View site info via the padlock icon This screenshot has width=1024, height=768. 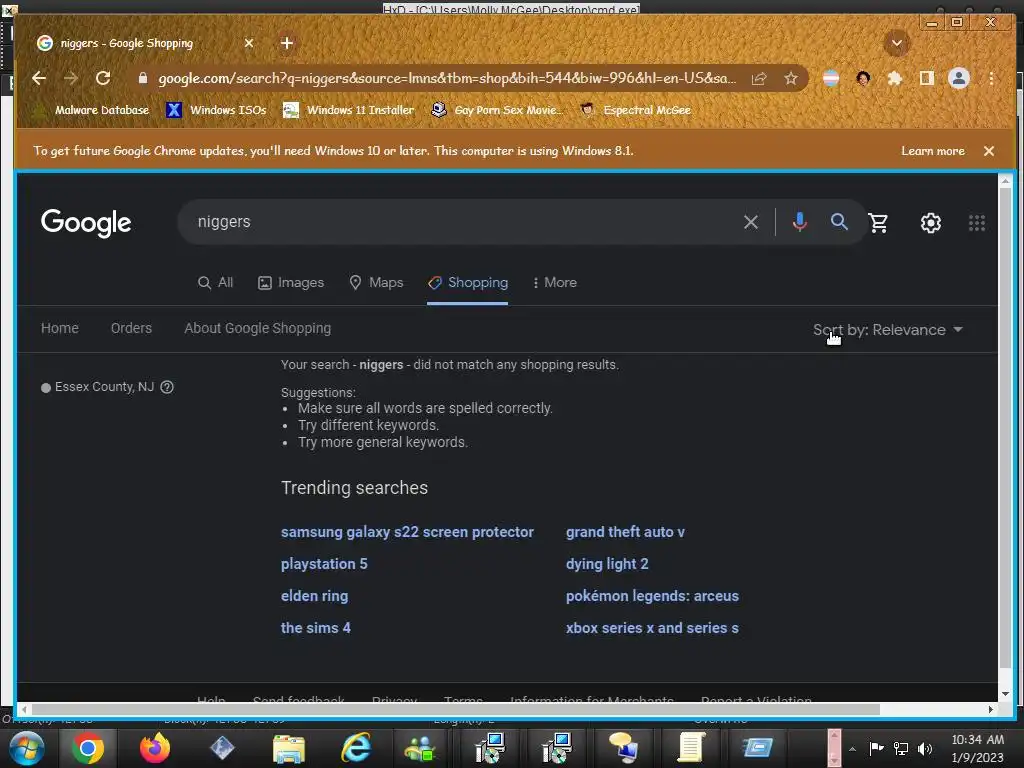tap(142, 78)
